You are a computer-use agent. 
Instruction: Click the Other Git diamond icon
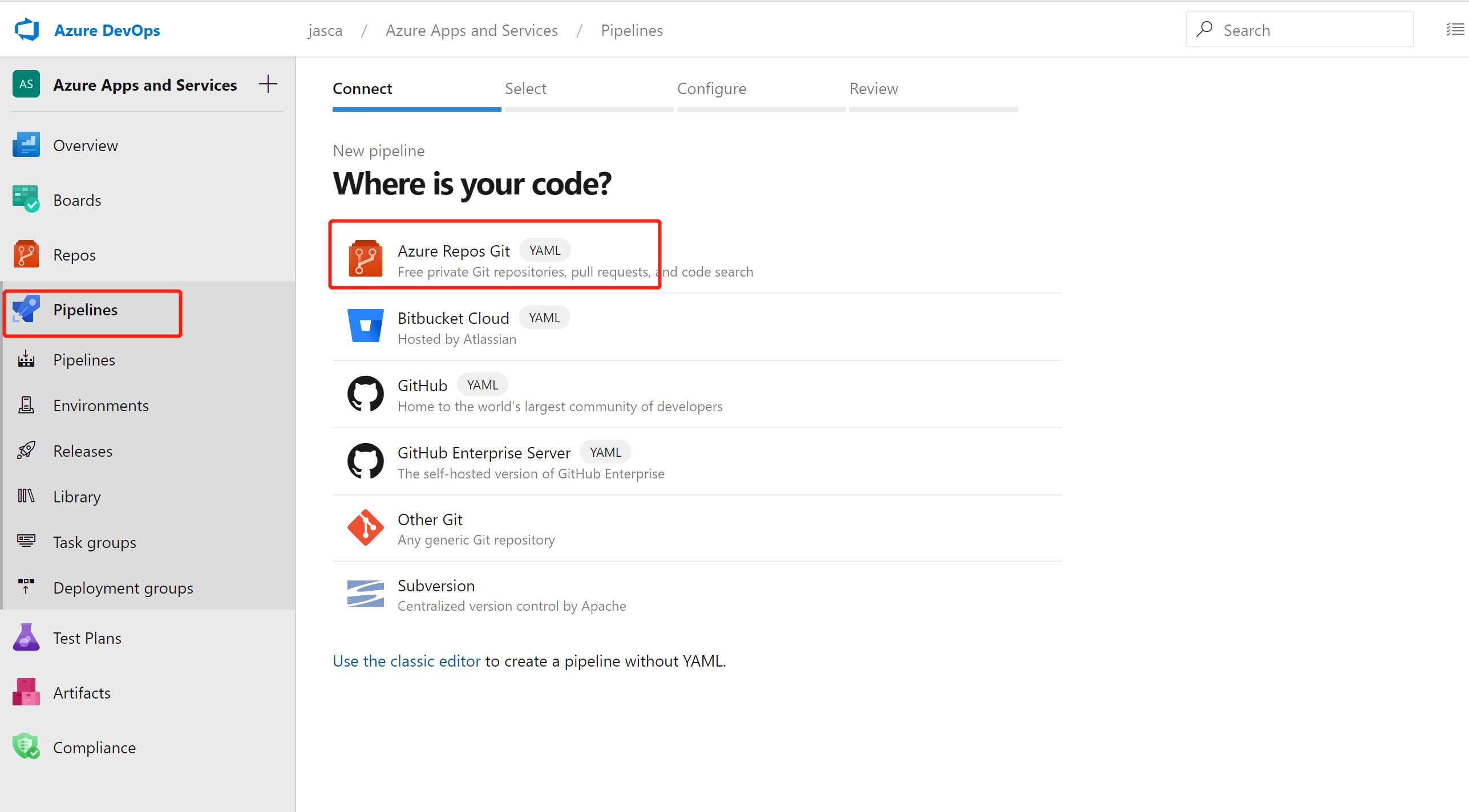coord(366,527)
